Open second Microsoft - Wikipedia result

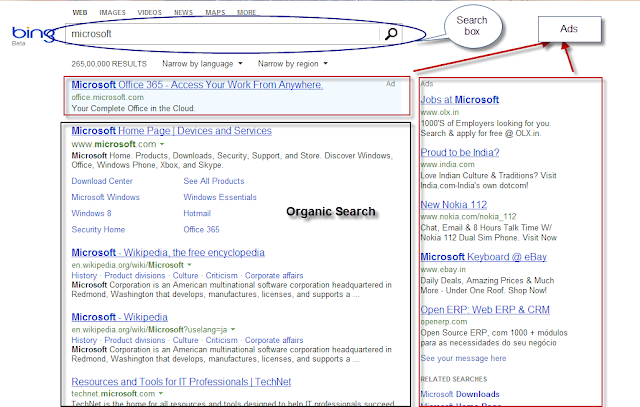tap(120, 317)
